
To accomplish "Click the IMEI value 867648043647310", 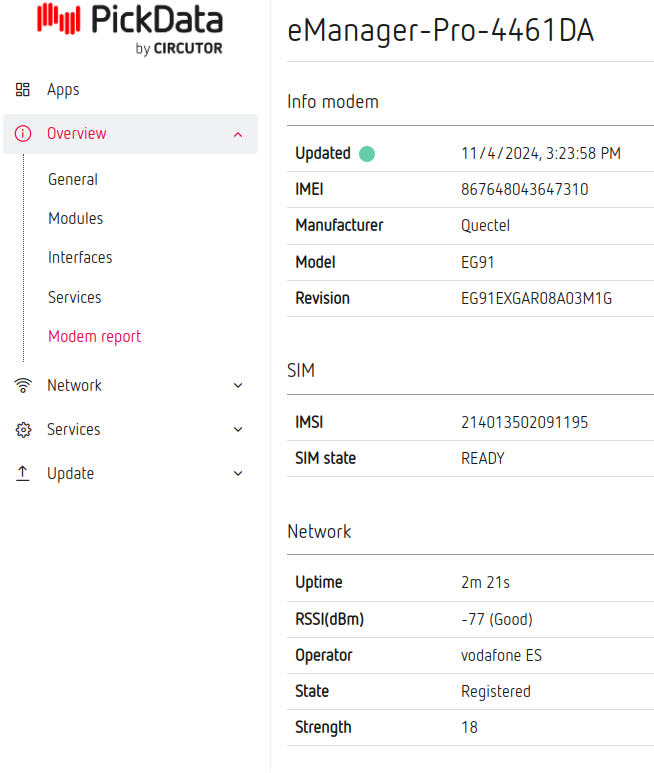I will pos(524,189).
